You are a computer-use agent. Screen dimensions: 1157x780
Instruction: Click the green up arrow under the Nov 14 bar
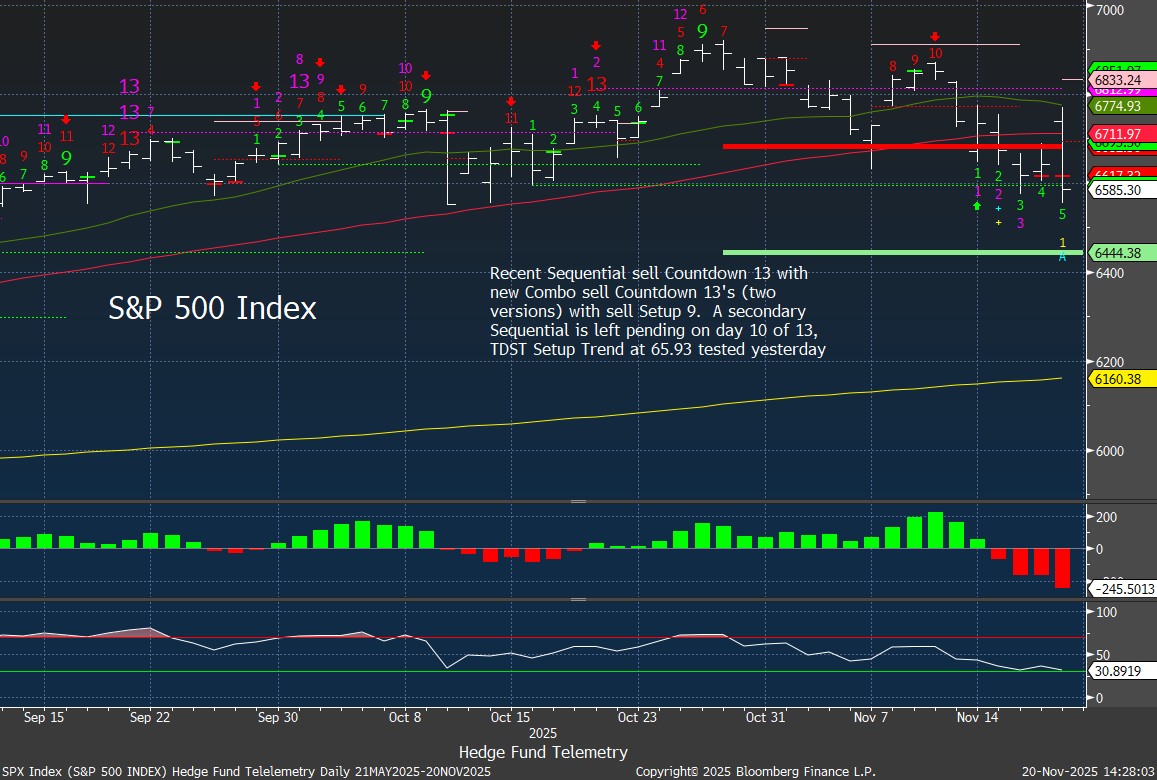[977, 206]
